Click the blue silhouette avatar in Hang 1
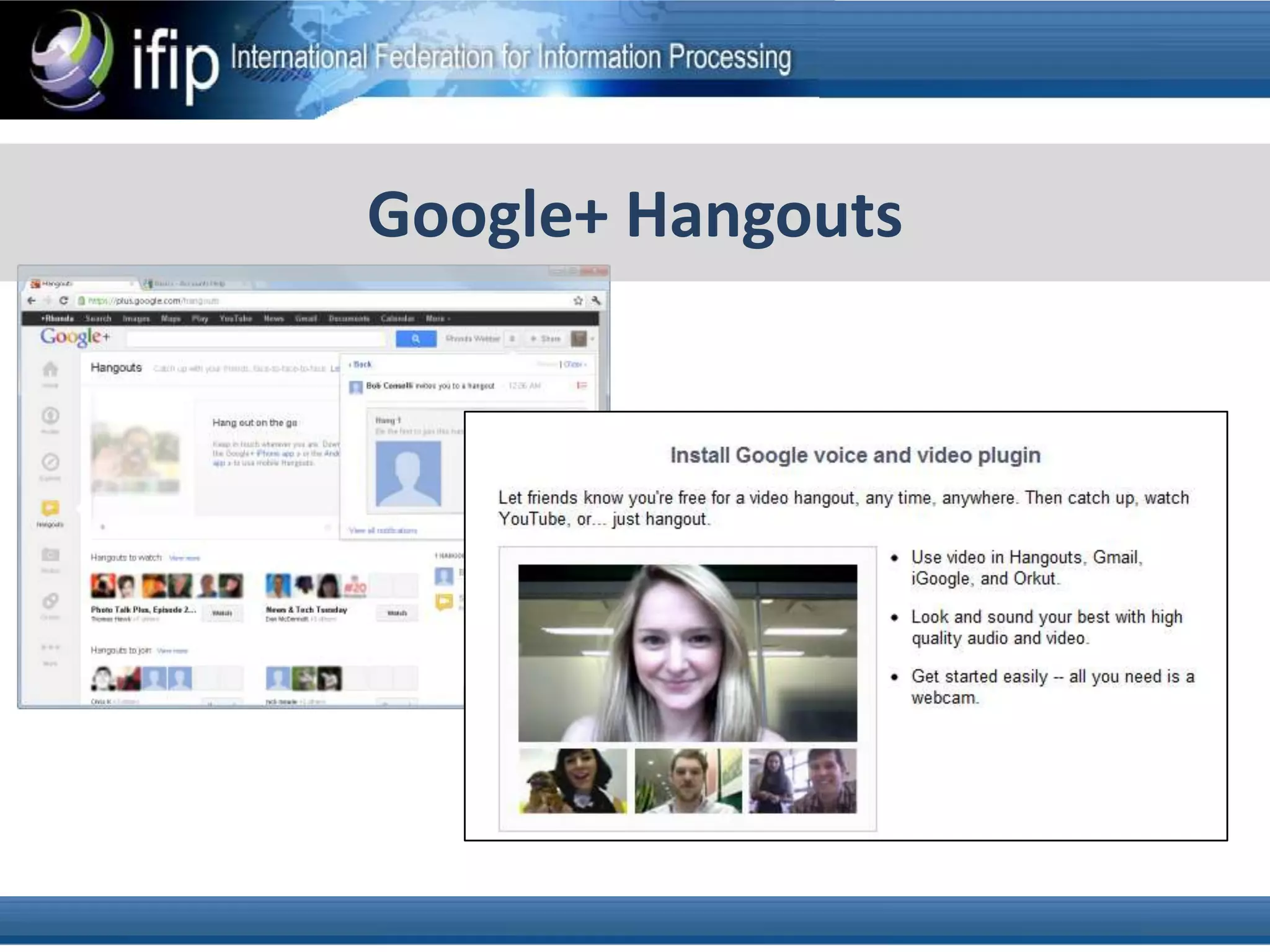 pyautogui.click(x=408, y=474)
